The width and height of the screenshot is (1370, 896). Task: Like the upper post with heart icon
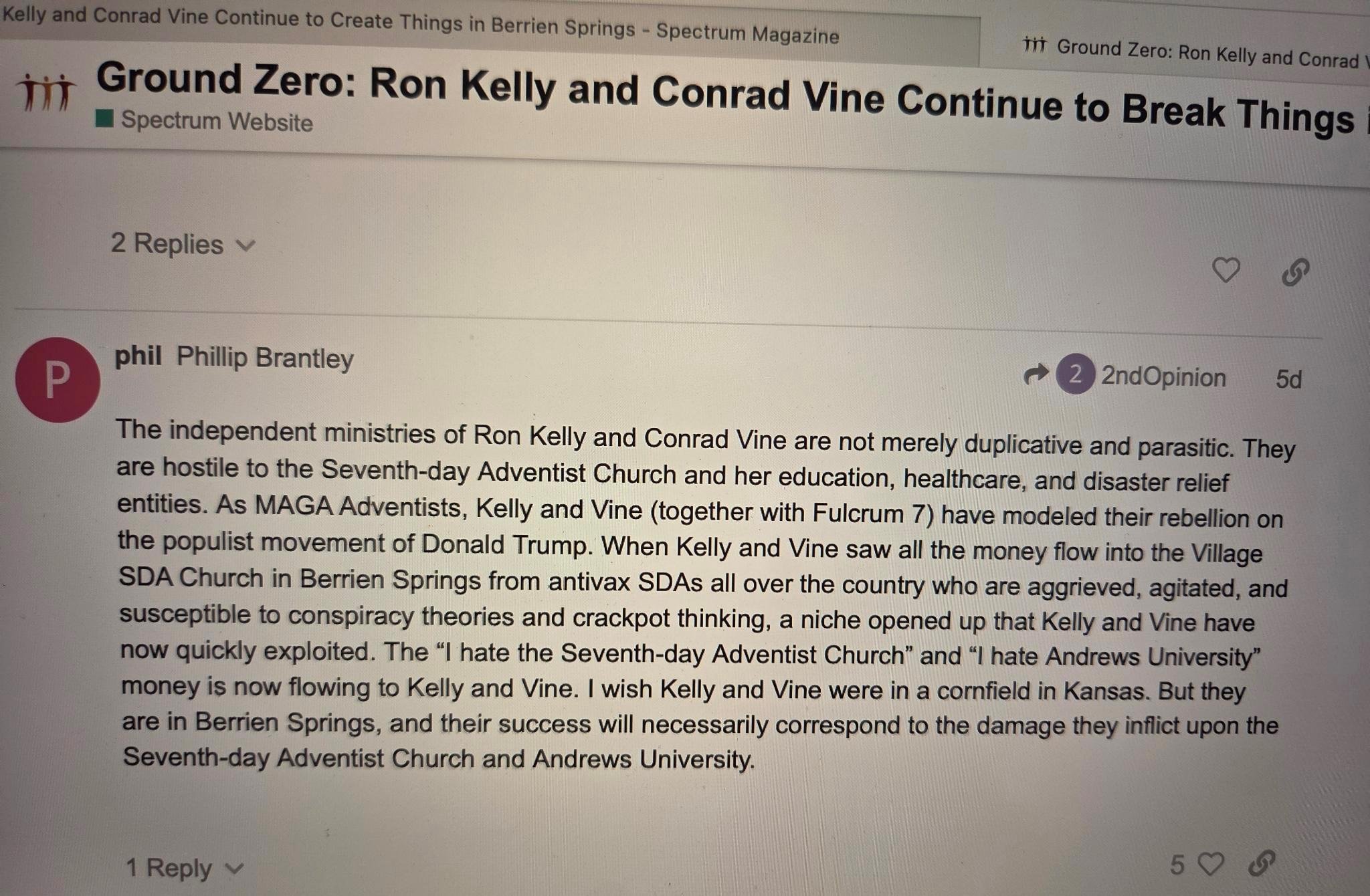[x=1226, y=270]
